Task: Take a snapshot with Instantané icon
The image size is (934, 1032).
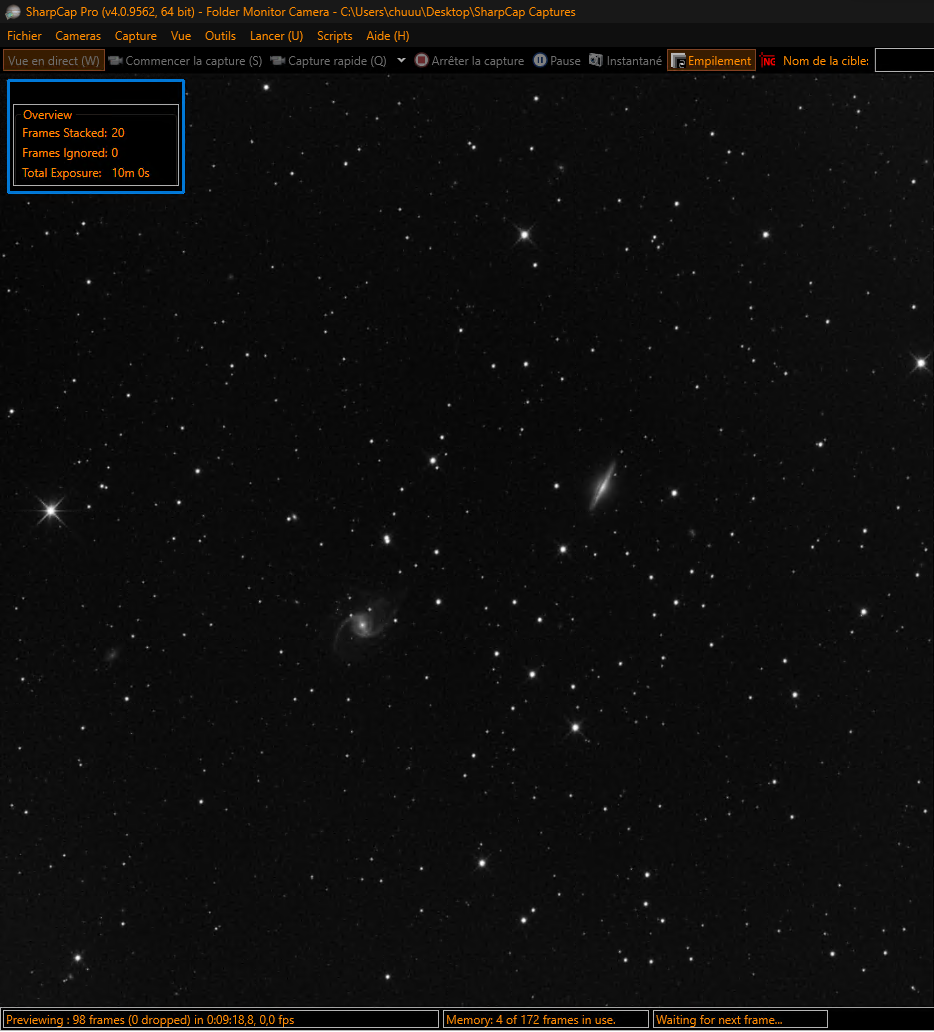Action: pos(596,61)
